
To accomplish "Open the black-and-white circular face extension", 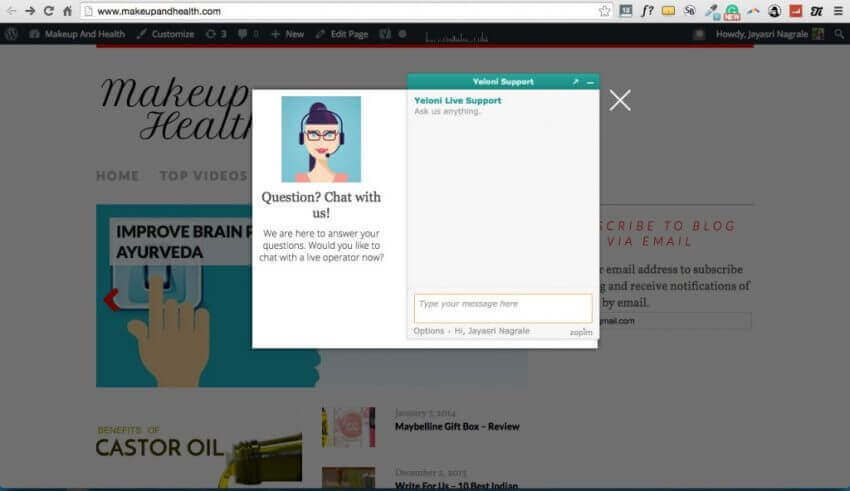I will tap(774, 11).
